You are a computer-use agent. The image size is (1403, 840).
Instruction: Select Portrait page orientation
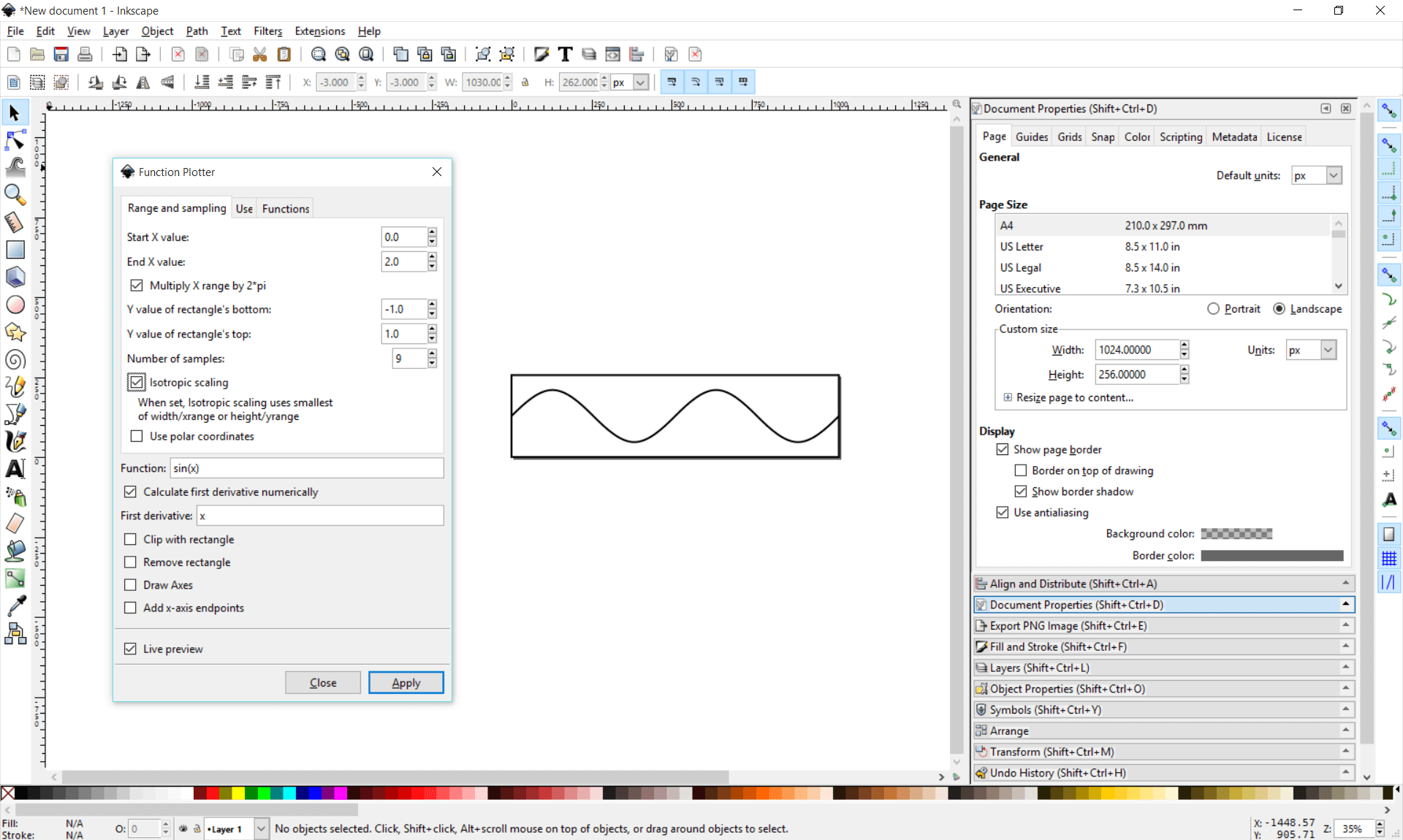1213,309
